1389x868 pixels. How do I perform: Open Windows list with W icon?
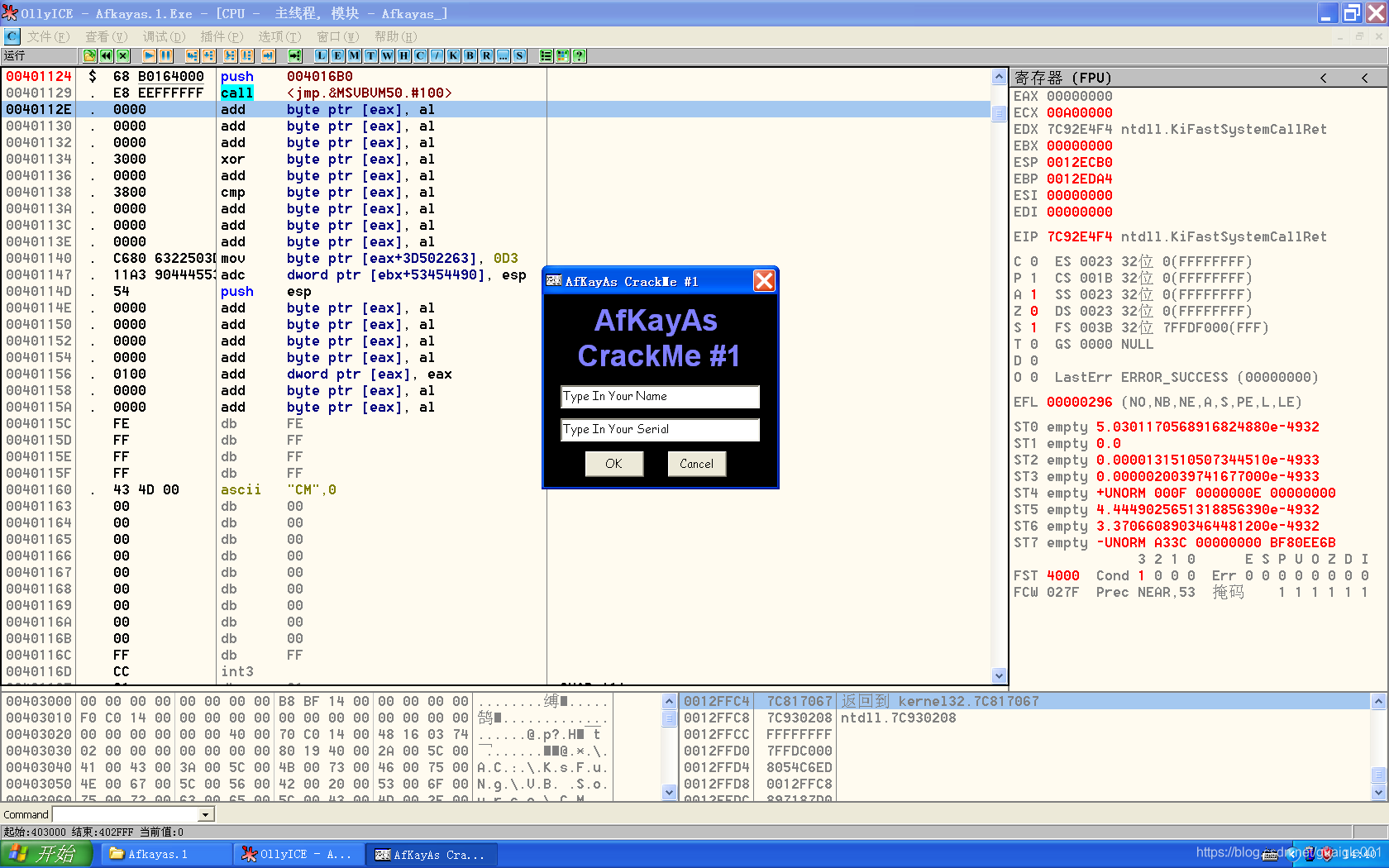point(388,55)
